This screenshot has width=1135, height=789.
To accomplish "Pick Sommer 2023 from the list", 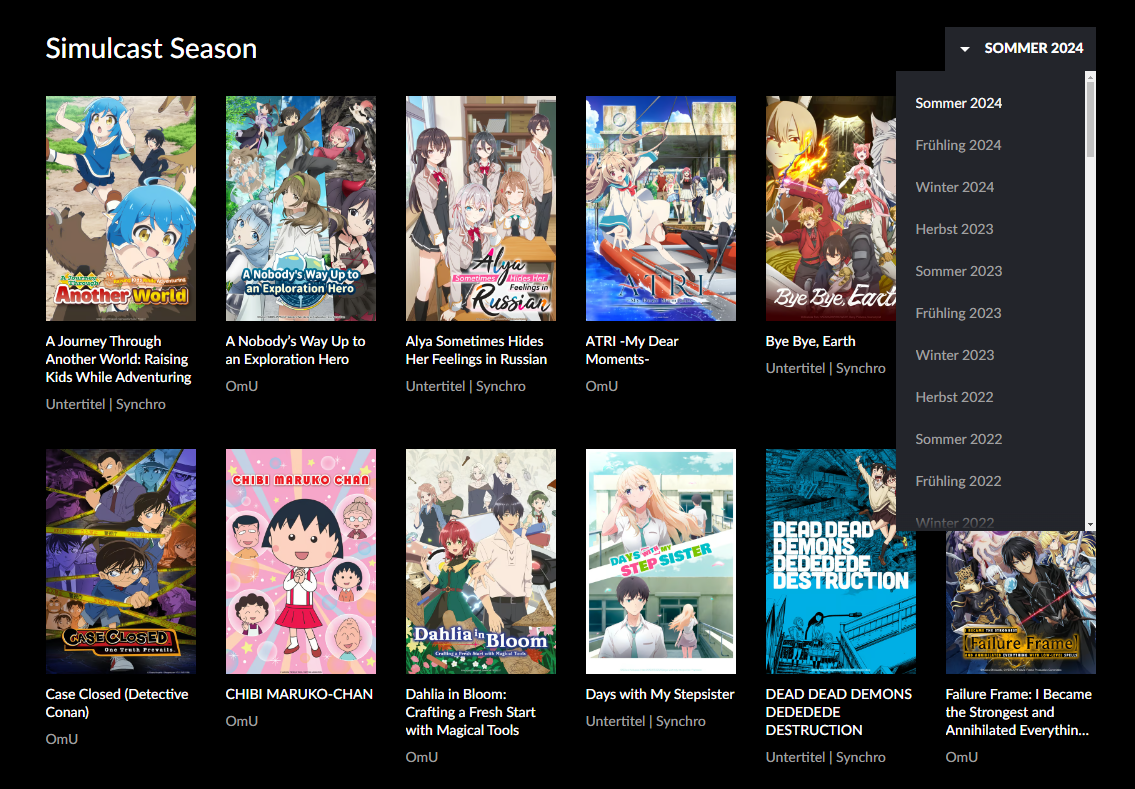I will pos(958,271).
